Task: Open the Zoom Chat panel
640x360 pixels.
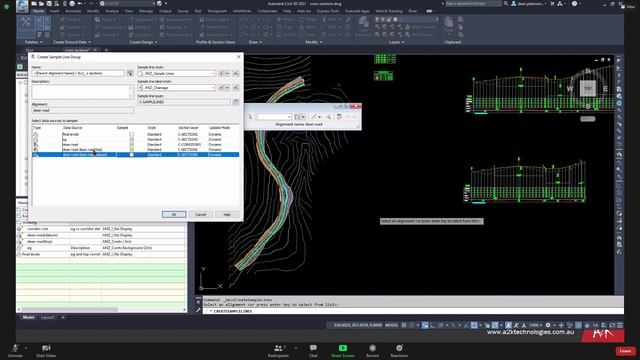Action: pos(313,348)
